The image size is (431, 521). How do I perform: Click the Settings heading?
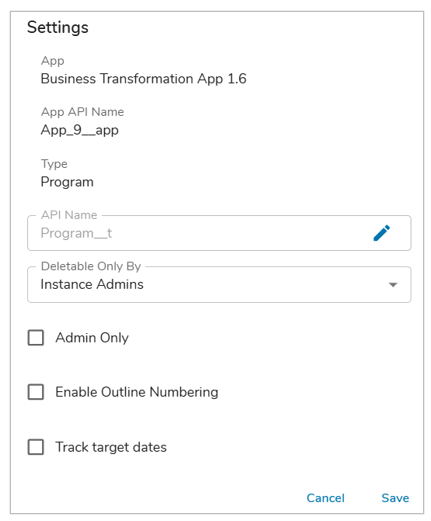point(58,27)
